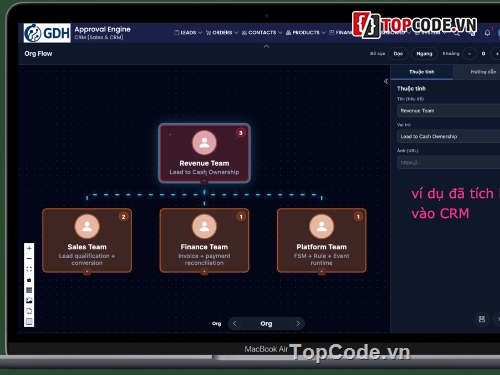Switch to the Hướng dẫn tab
Viewport: 500px width, 375px height.
[x=483, y=72]
